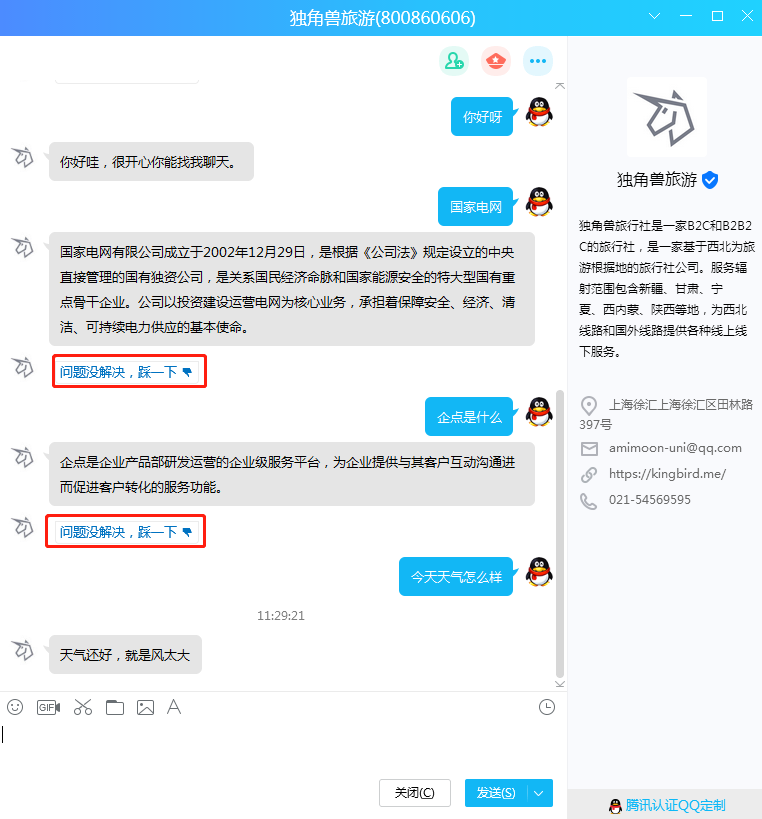Click the green add-friend icon
The image size is (762, 819).
[x=454, y=61]
